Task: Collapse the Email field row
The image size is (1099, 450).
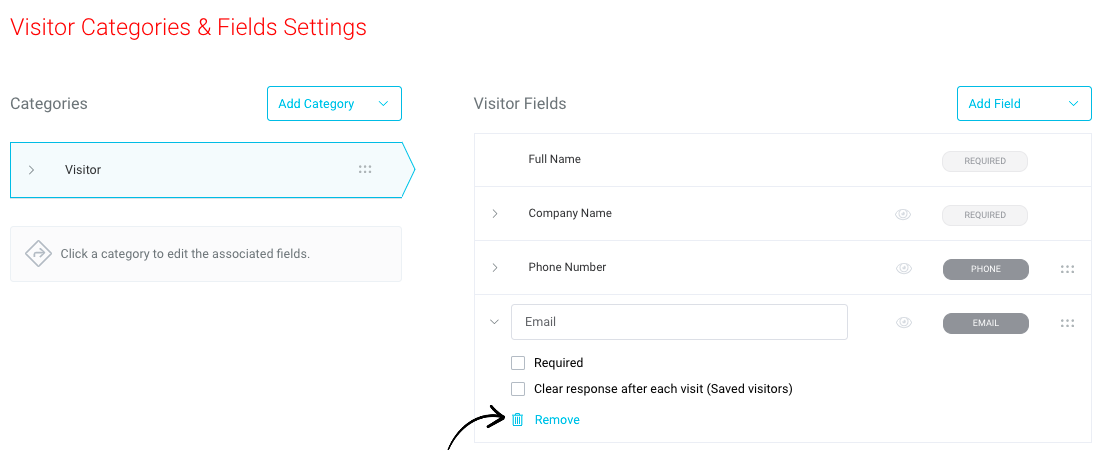Action: [x=494, y=322]
